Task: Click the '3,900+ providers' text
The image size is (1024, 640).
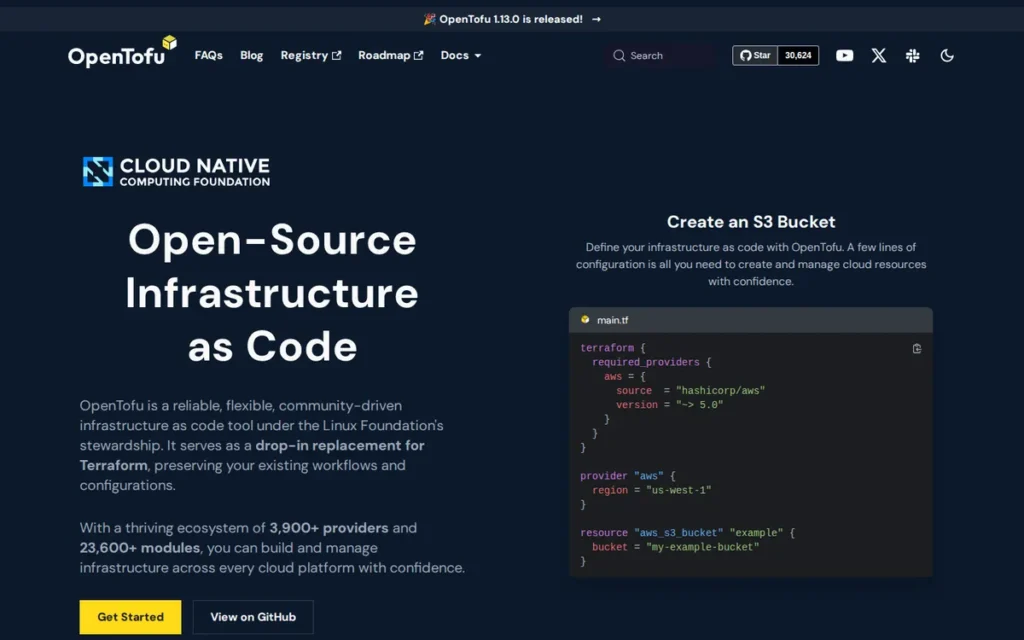Action: [x=329, y=528]
